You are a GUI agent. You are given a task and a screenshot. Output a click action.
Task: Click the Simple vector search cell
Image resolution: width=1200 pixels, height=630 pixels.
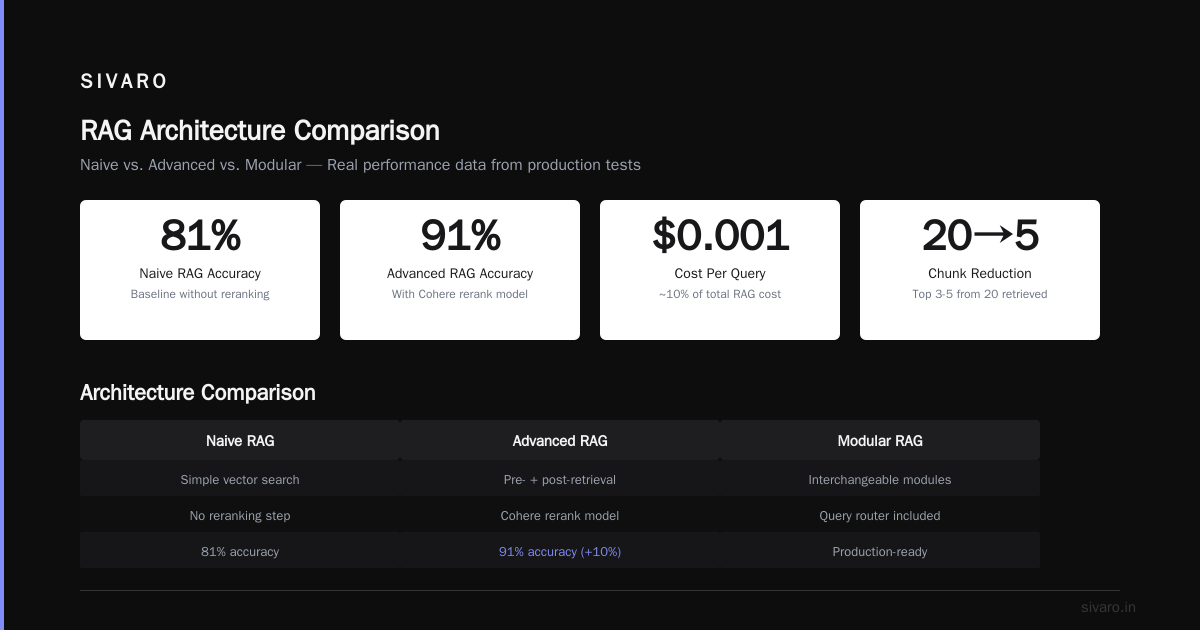click(x=240, y=480)
